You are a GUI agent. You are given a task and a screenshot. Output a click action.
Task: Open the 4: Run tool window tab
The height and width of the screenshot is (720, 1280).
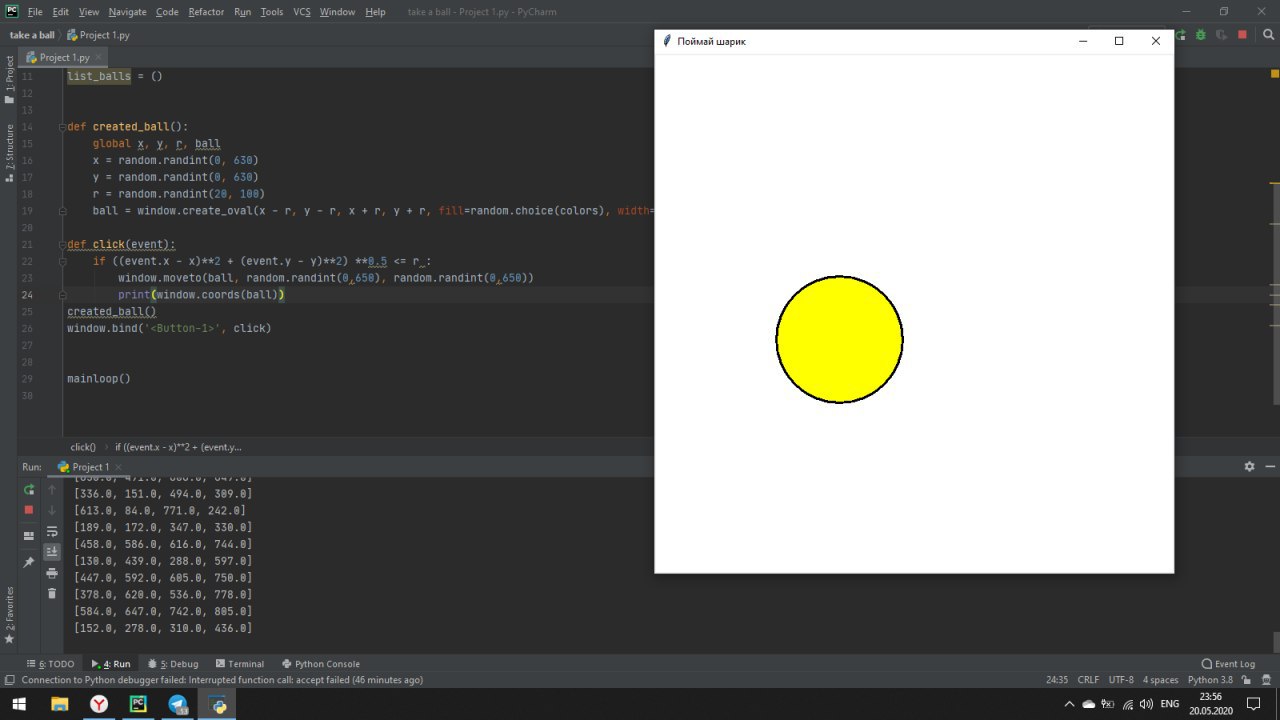click(x=111, y=664)
